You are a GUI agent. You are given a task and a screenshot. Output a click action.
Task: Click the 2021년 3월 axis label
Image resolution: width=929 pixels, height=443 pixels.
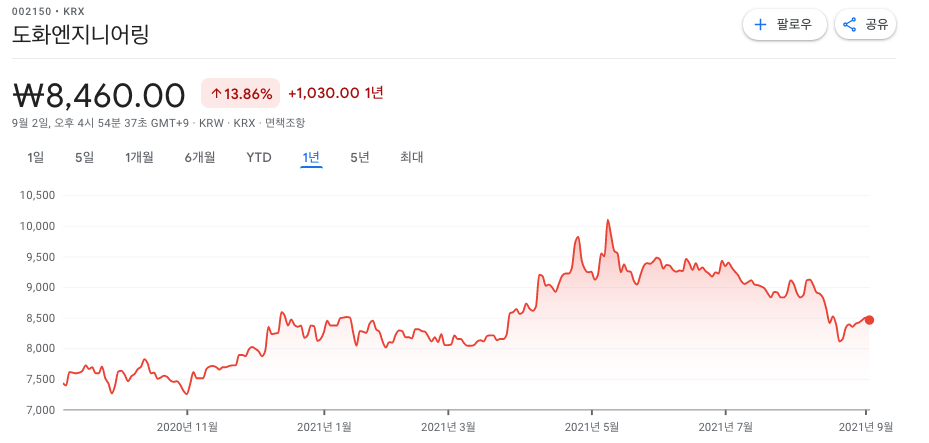tap(449, 426)
